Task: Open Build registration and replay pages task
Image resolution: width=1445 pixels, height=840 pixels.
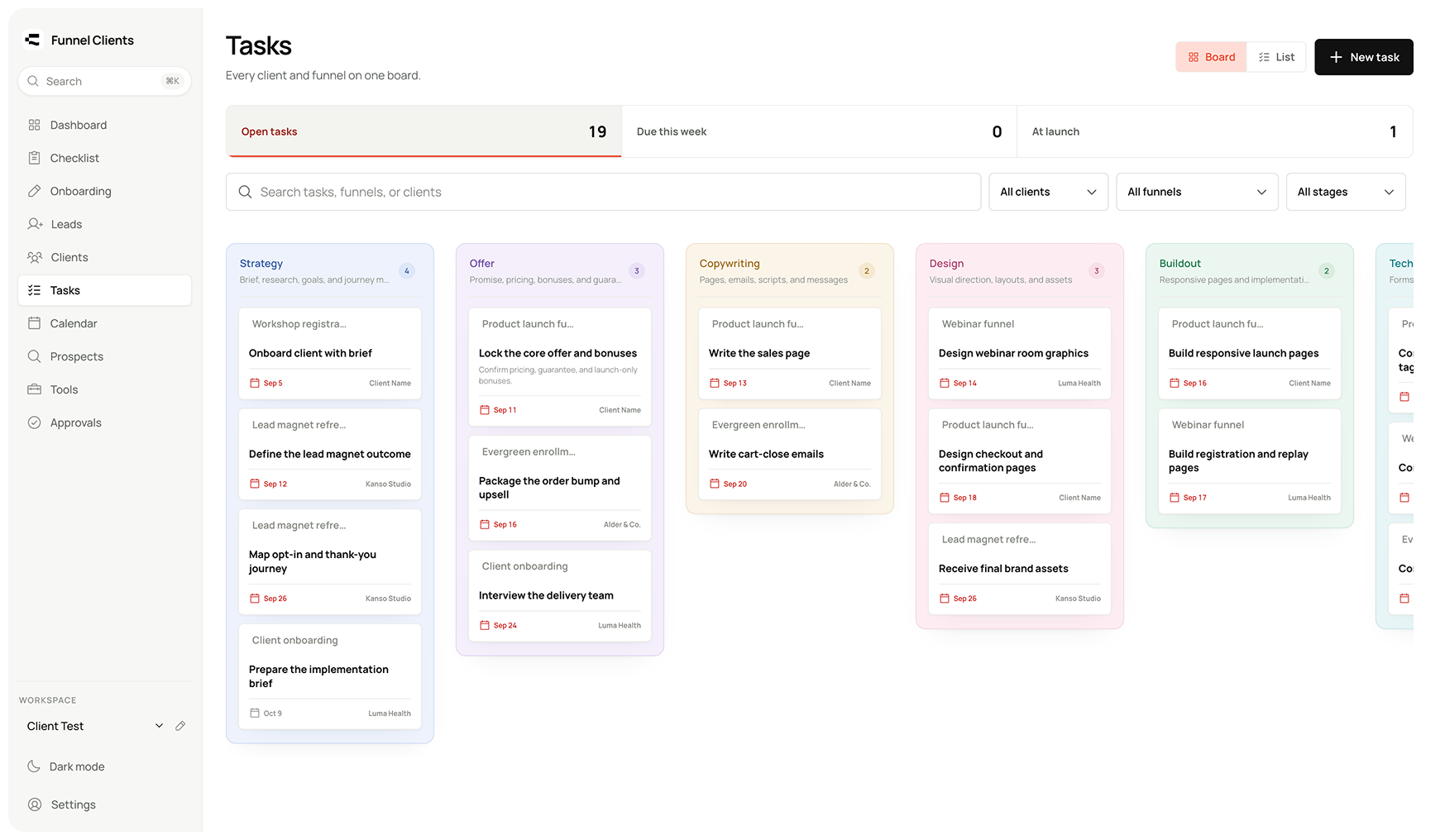Action: tap(1250, 461)
